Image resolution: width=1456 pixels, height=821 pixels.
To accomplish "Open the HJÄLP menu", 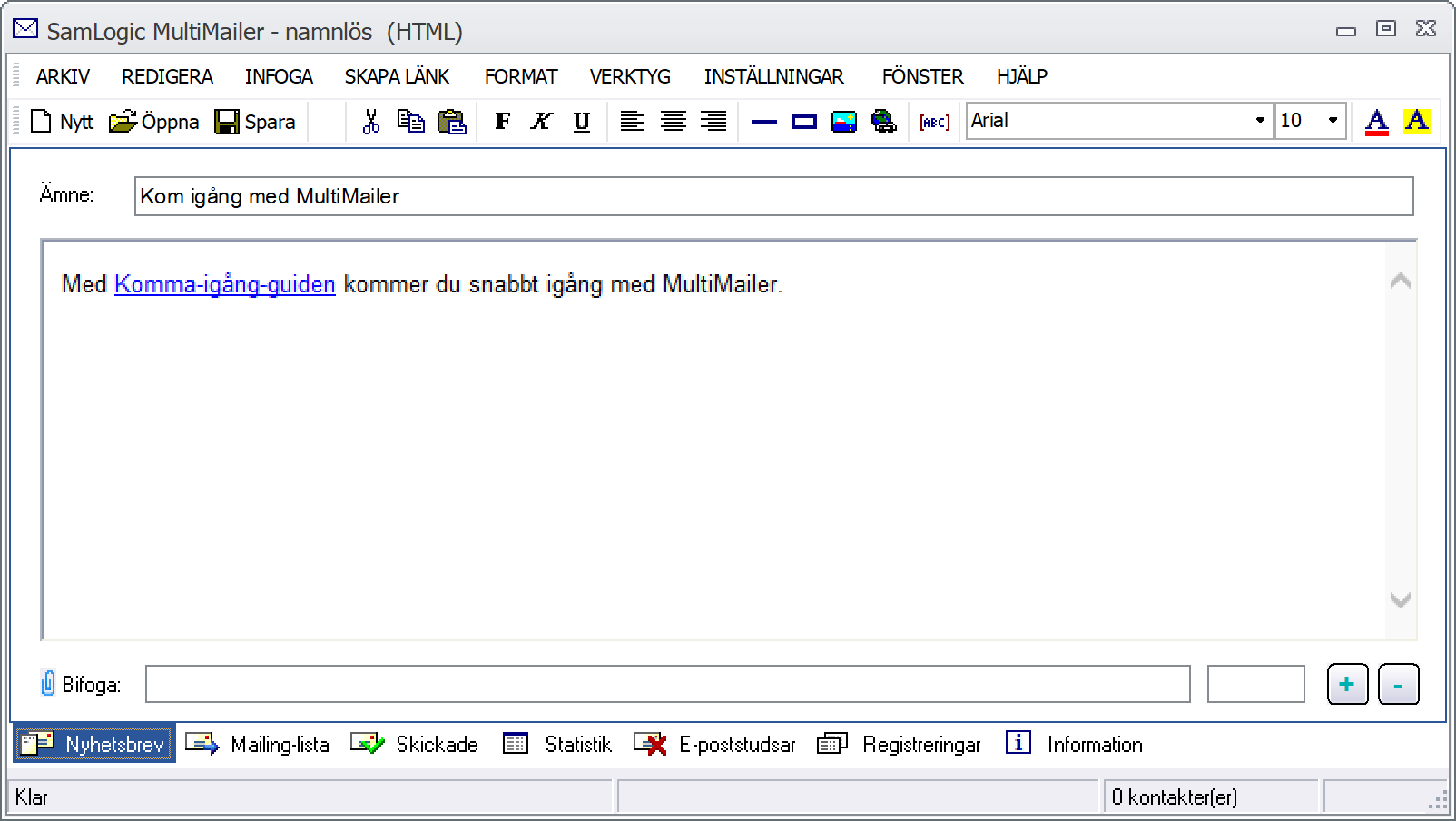I will (x=1022, y=77).
